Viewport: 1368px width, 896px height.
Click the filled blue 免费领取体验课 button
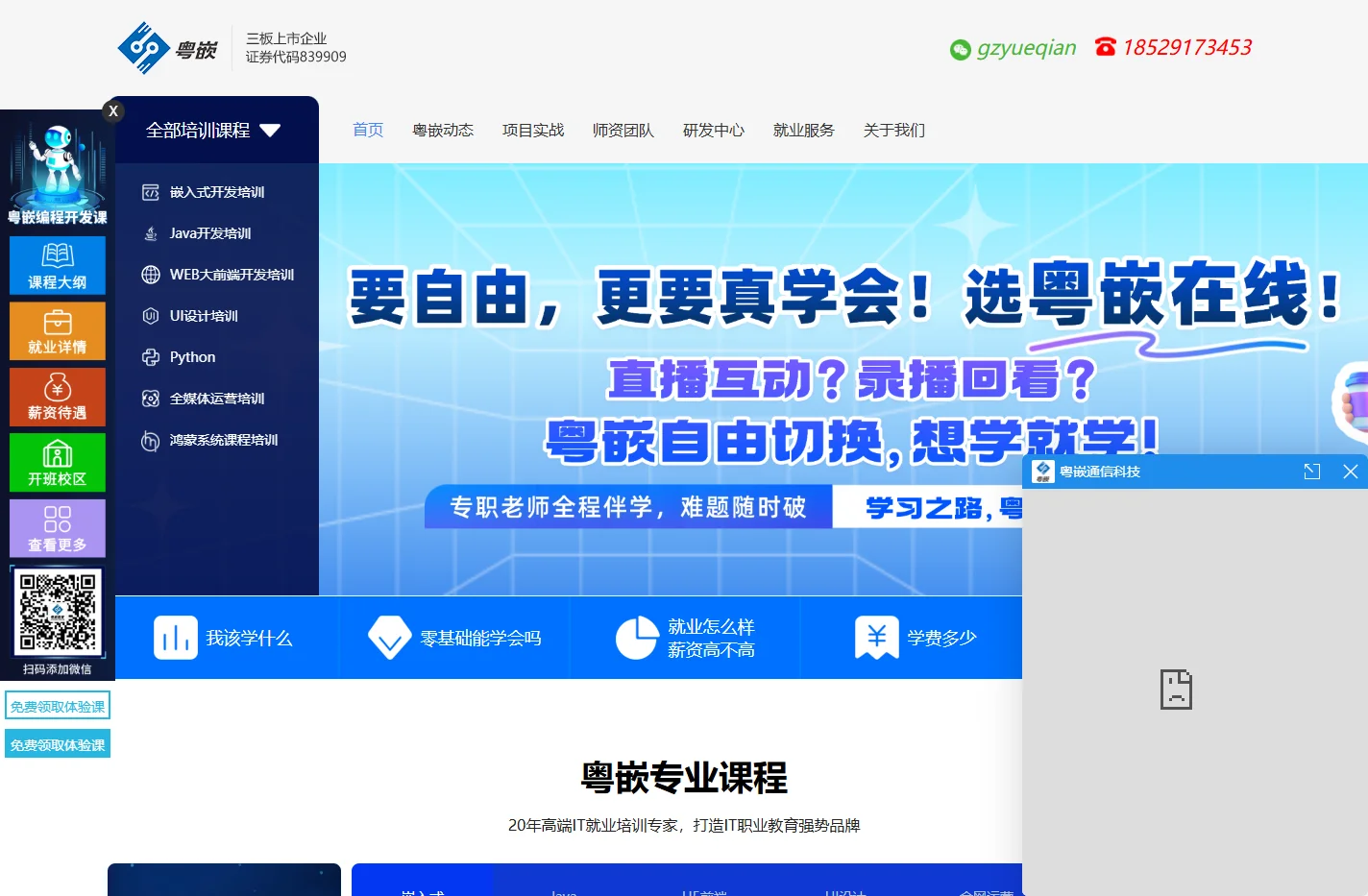click(x=58, y=744)
